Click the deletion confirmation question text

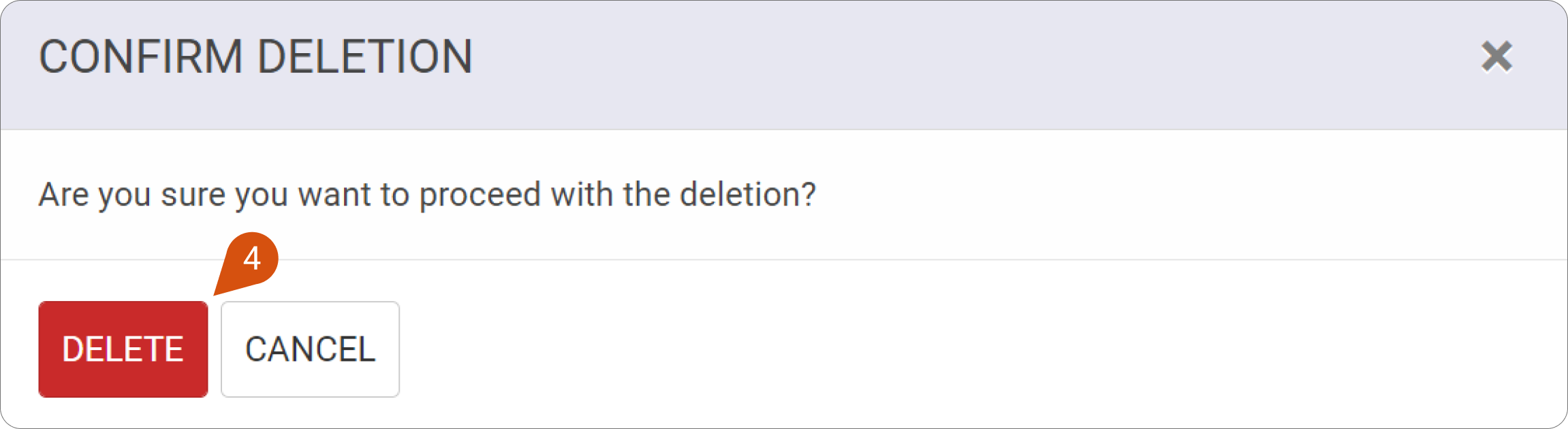(x=427, y=195)
